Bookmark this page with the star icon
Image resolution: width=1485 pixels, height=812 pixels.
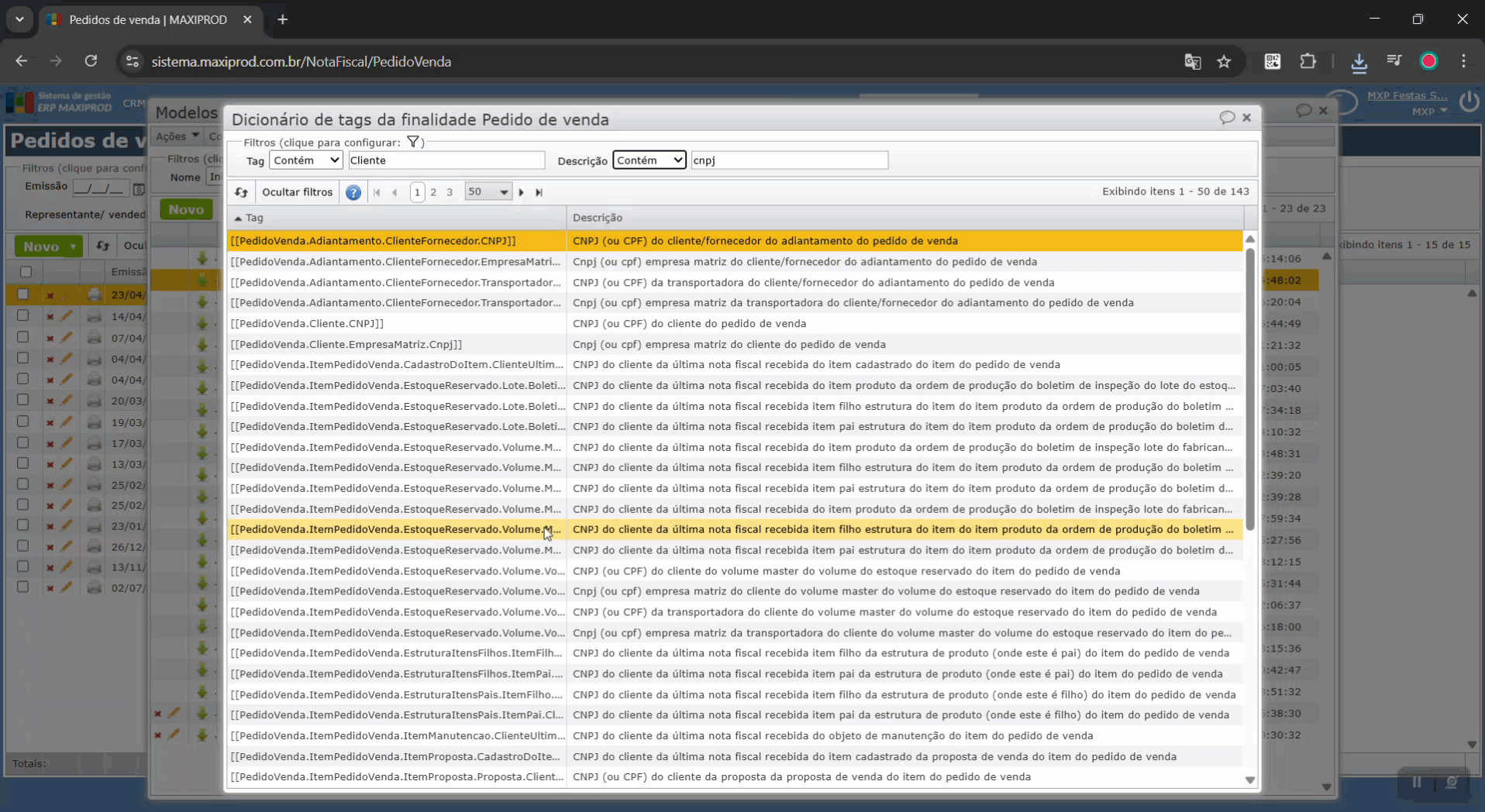point(1224,62)
